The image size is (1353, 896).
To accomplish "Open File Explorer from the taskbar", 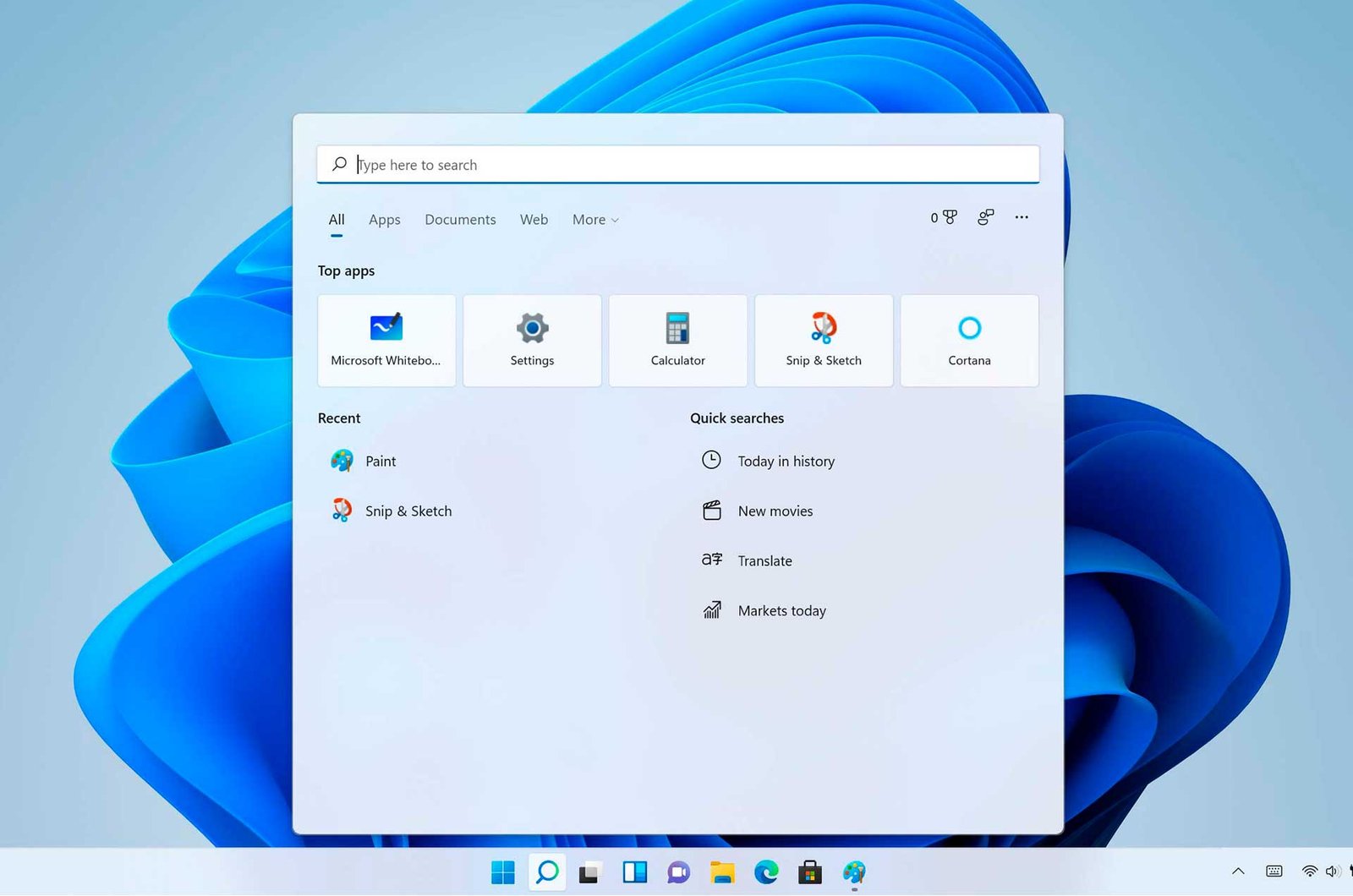I will tap(722, 871).
